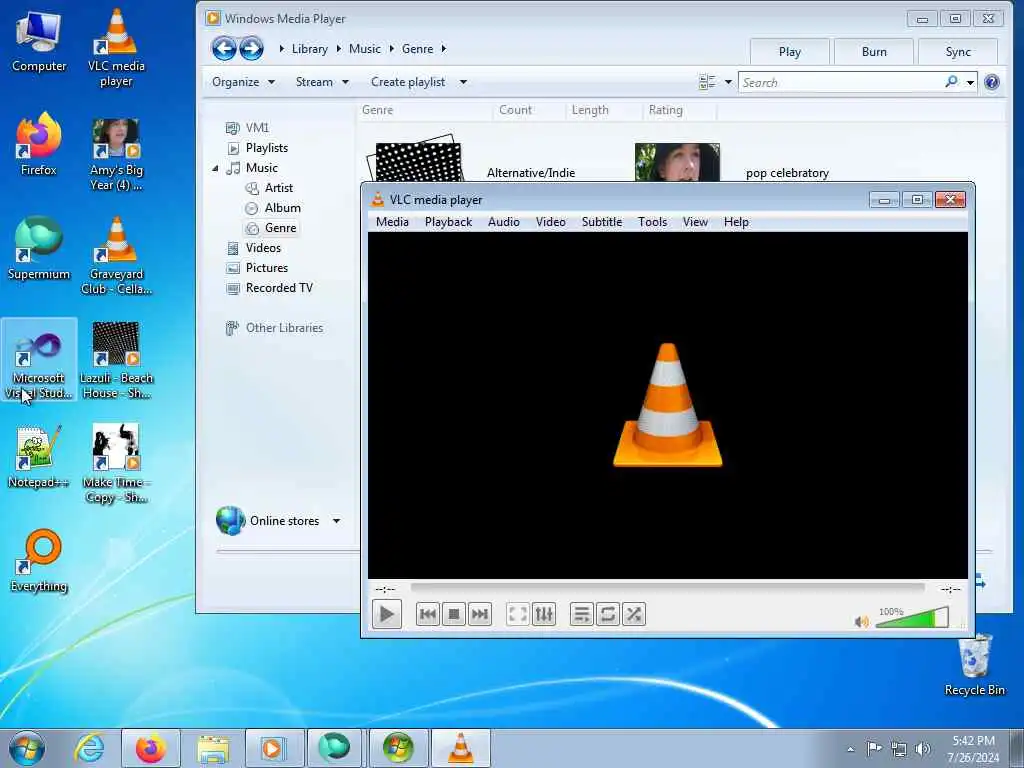Image resolution: width=1024 pixels, height=768 pixels.
Task: Open the Media menu in VLC
Action: [392, 222]
